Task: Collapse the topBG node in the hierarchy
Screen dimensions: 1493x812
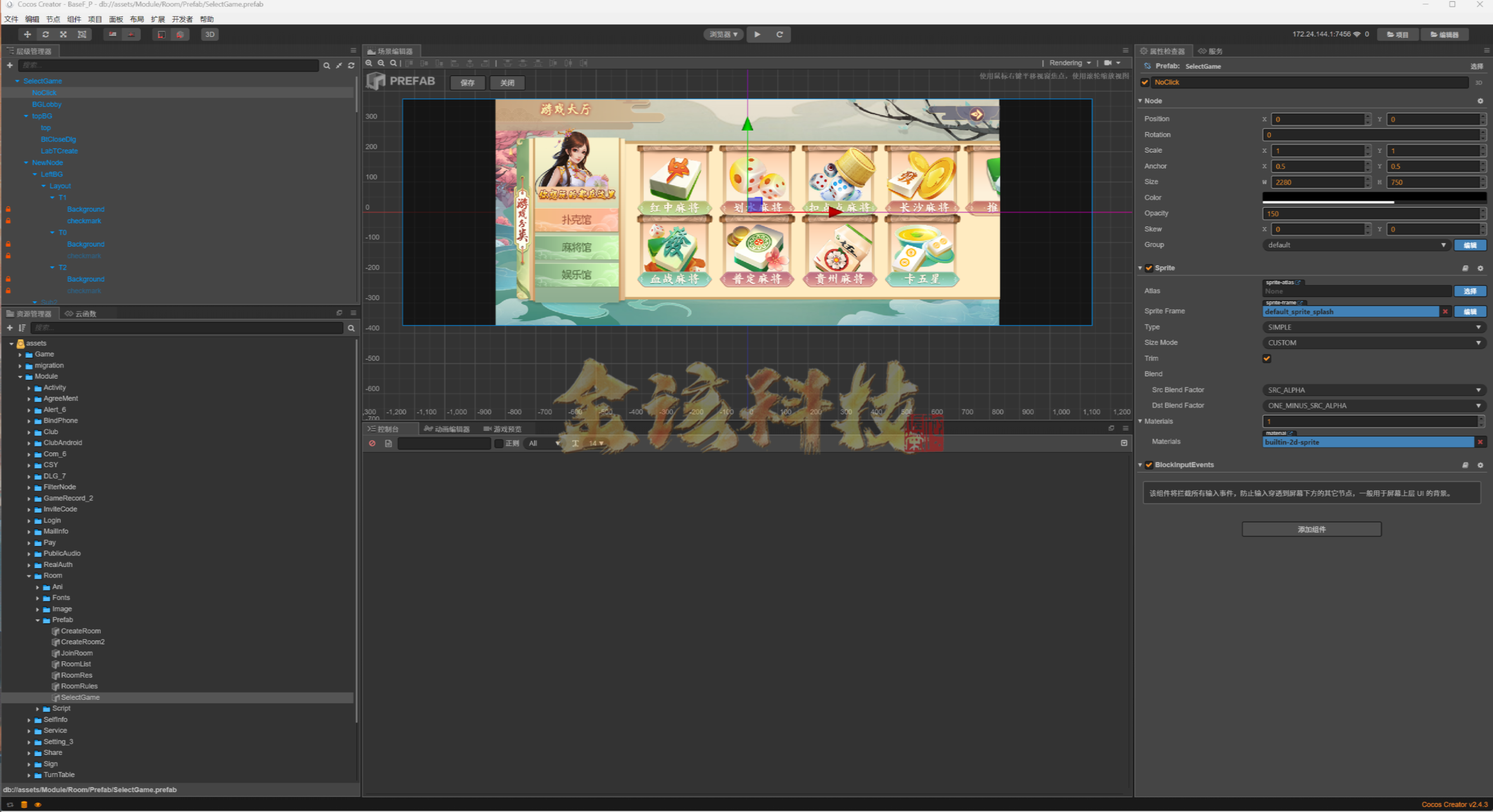Action: (26, 116)
